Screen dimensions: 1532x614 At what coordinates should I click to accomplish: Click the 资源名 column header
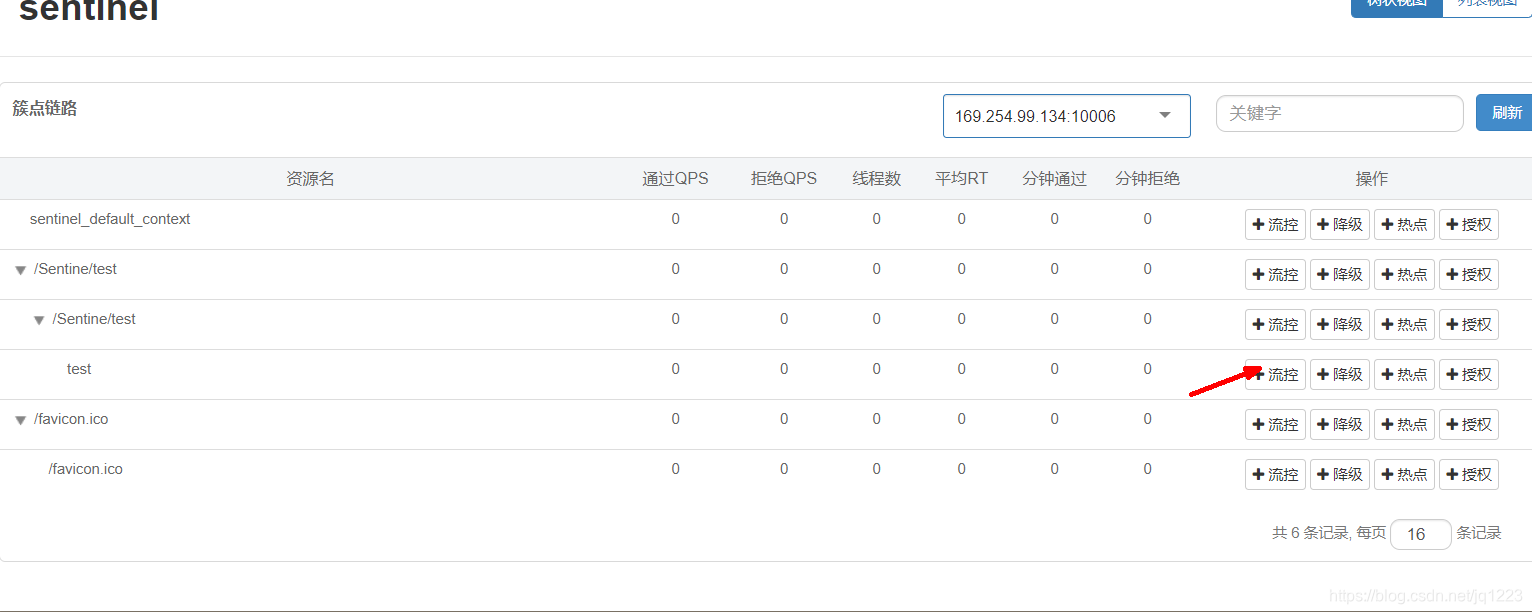click(310, 179)
